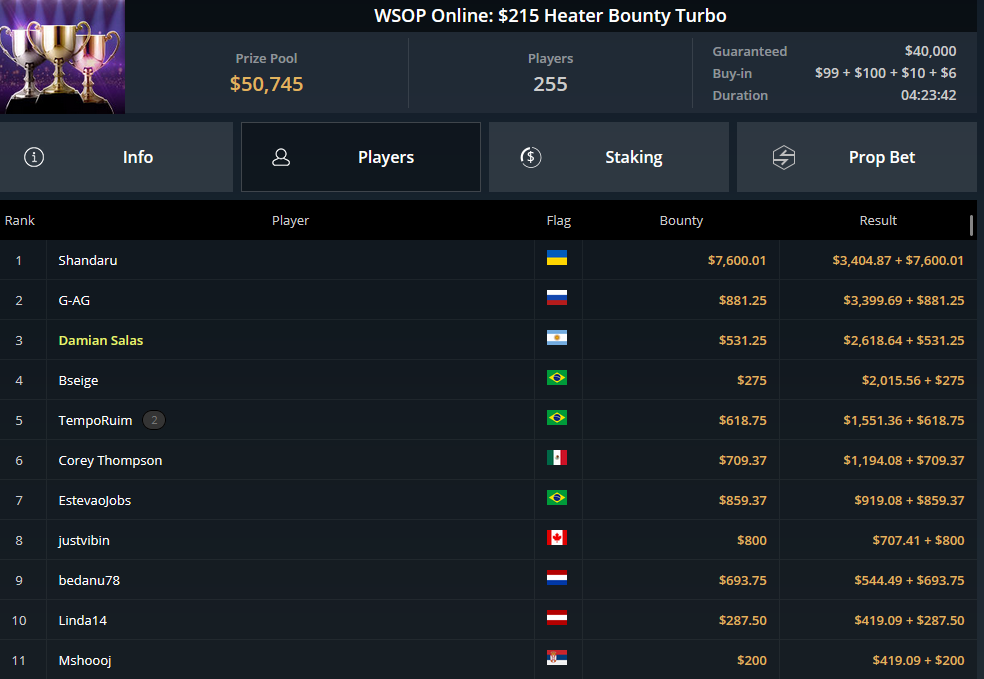Click the Result column header

point(878,220)
